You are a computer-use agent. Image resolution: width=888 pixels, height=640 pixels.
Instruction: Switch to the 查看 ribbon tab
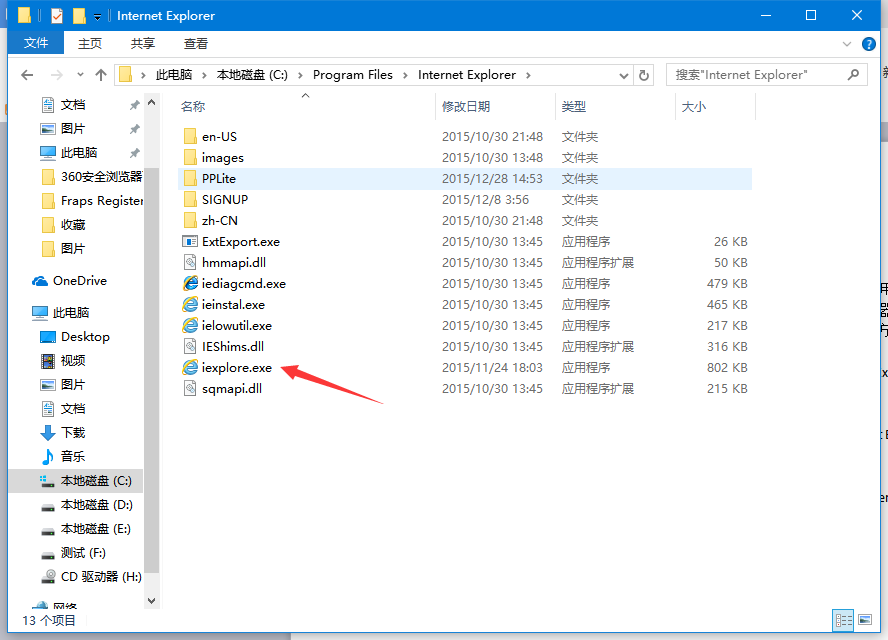pos(196,43)
